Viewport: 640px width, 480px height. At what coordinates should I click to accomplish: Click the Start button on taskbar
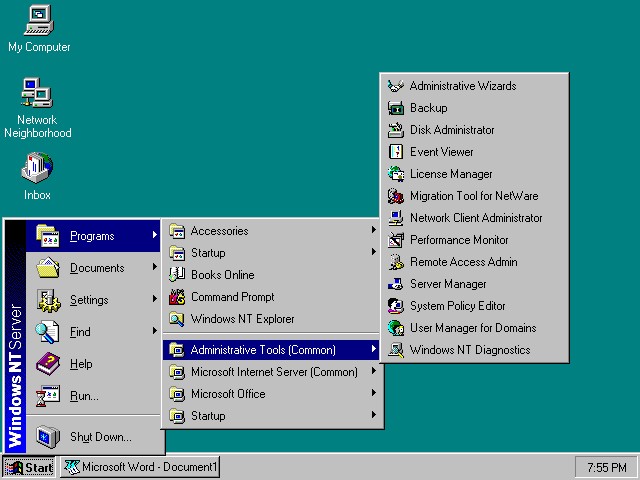click(x=29, y=467)
